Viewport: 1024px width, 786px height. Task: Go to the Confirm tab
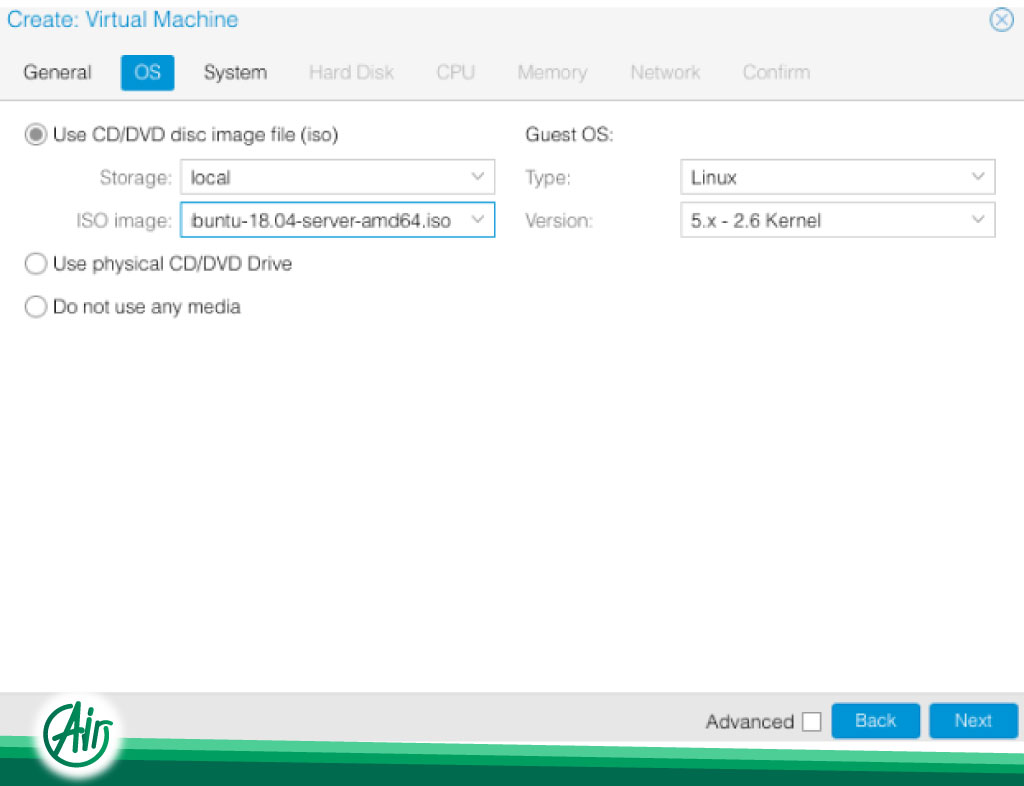coord(776,72)
